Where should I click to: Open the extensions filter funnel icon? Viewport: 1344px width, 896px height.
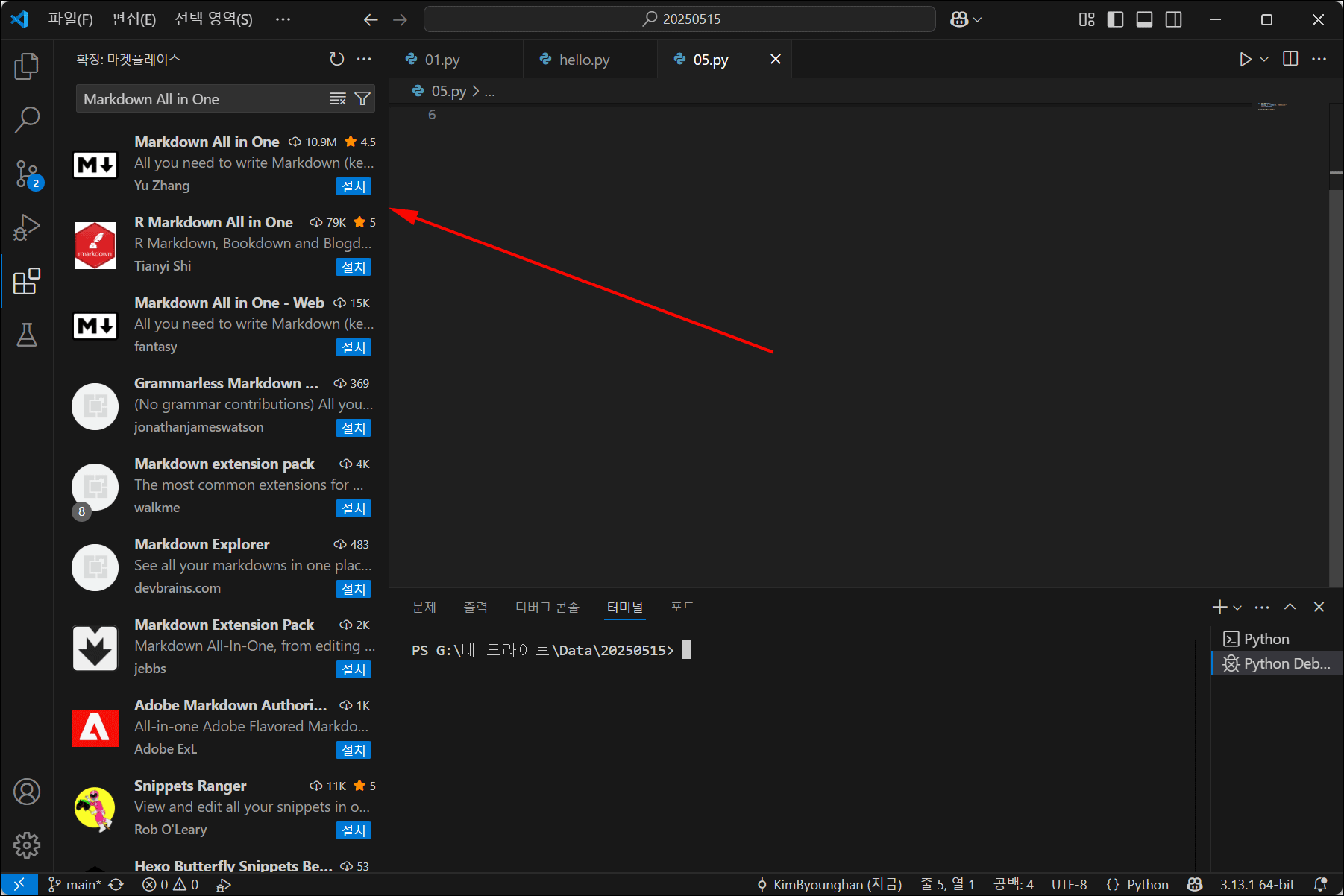362,98
